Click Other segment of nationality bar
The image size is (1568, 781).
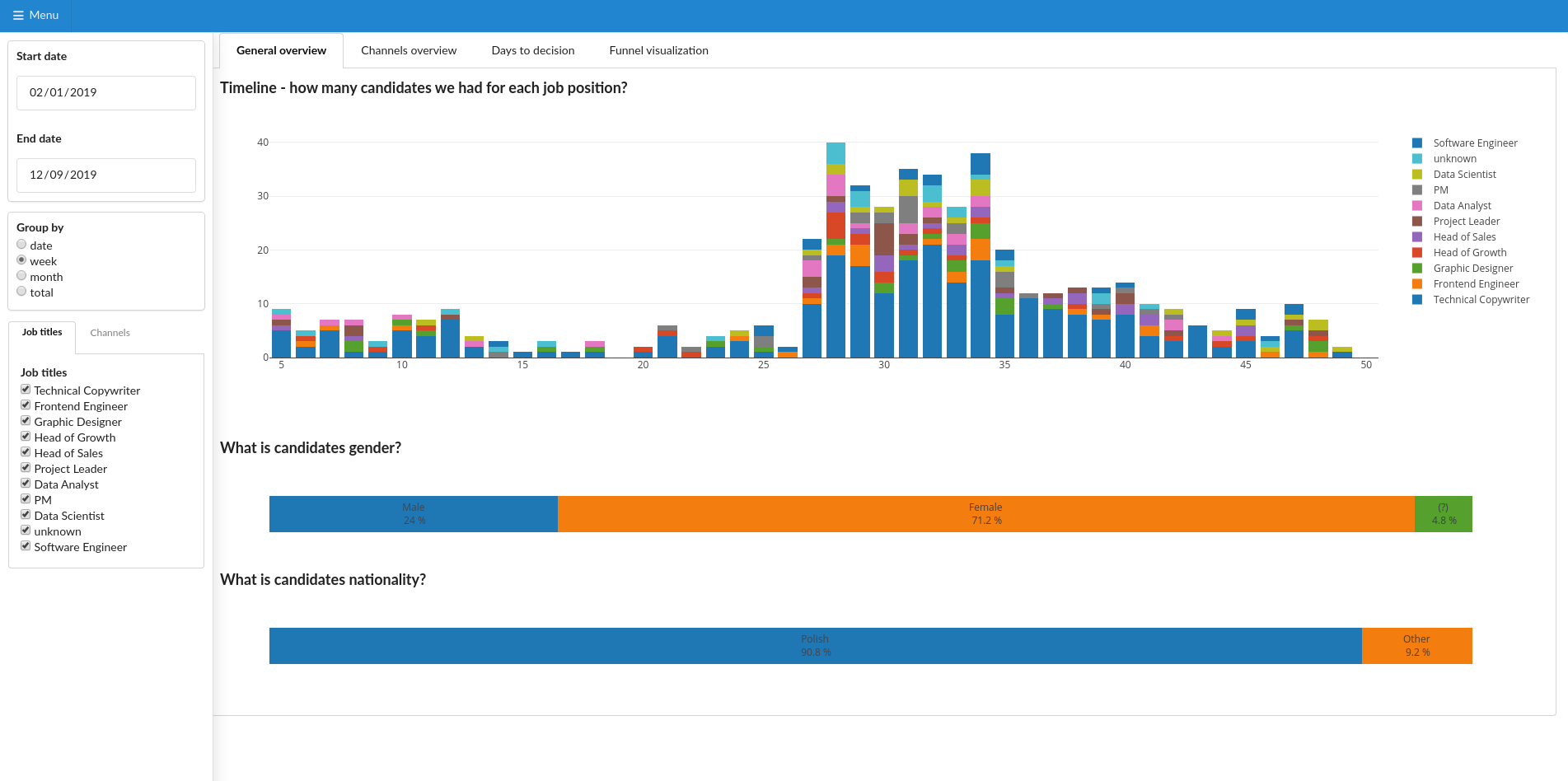1417,646
